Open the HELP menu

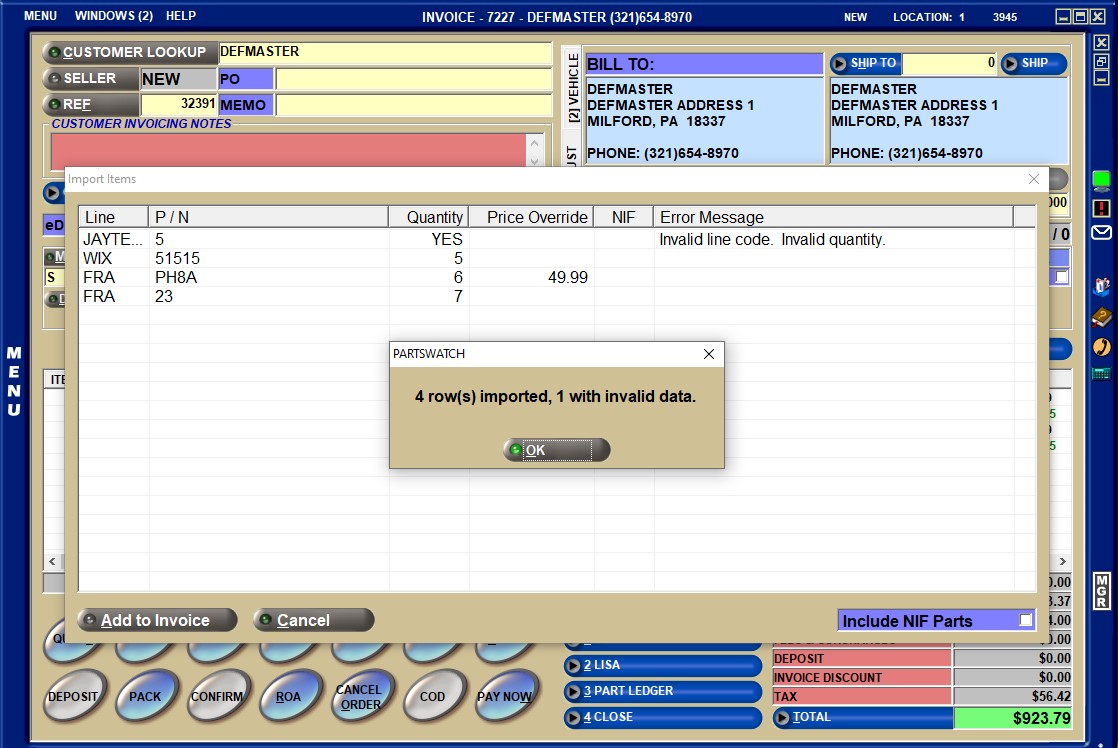[181, 16]
